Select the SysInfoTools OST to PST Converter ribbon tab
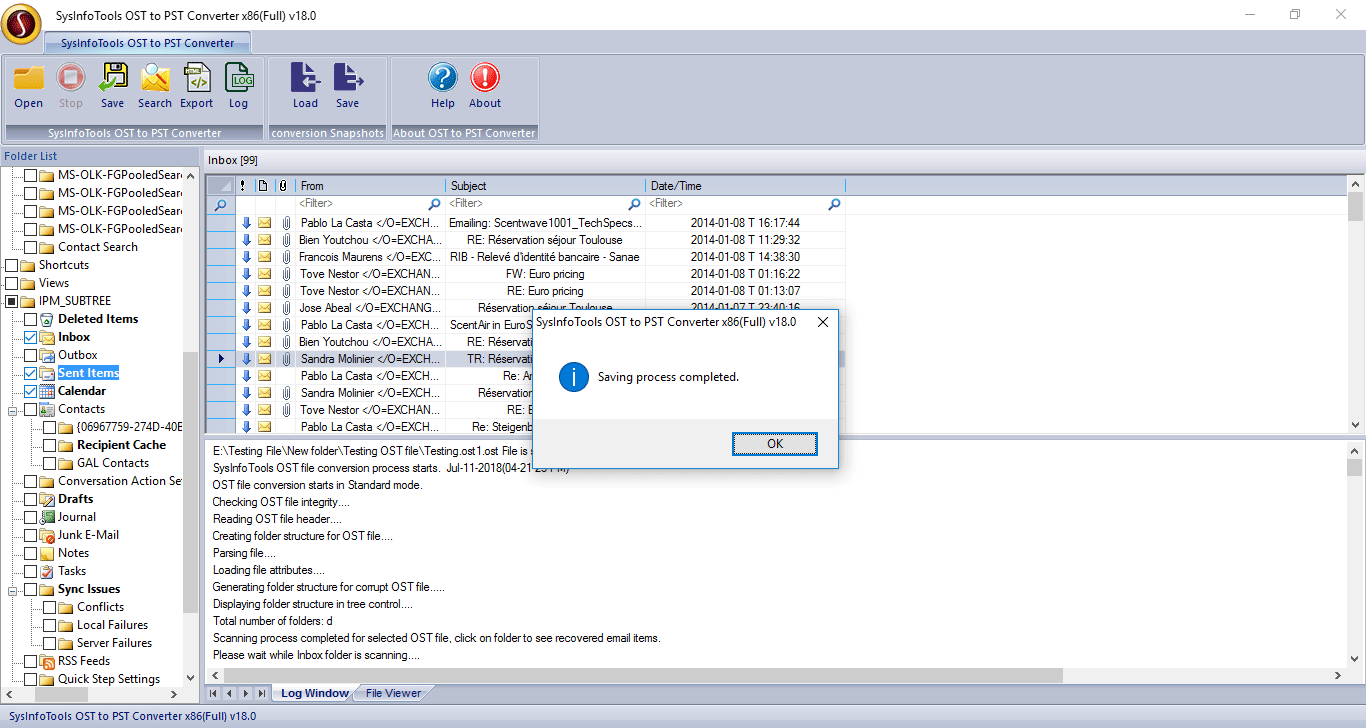The image size is (1366, 728). (148, 43)
